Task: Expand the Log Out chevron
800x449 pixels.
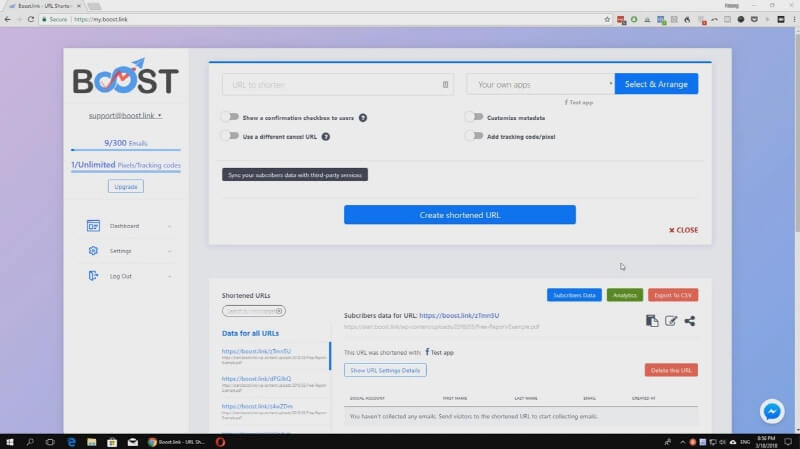Action: (169, 276)
